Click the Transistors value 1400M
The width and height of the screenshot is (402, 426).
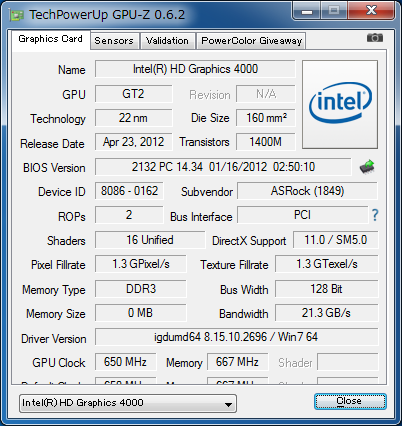tap(266, 142)
